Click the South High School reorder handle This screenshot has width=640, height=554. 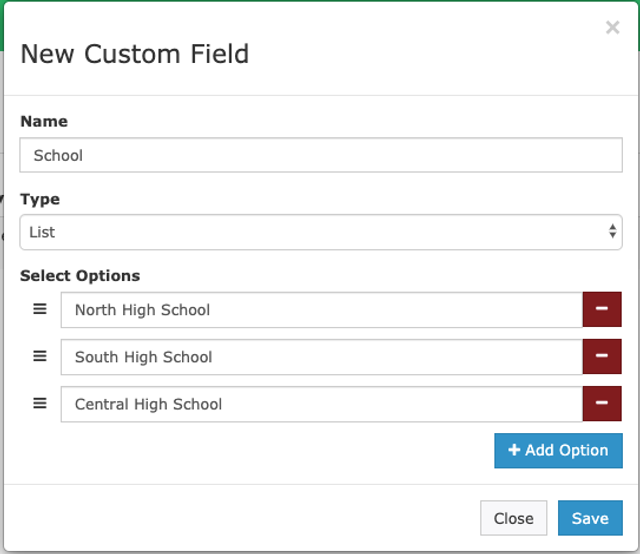coord(40,356)
